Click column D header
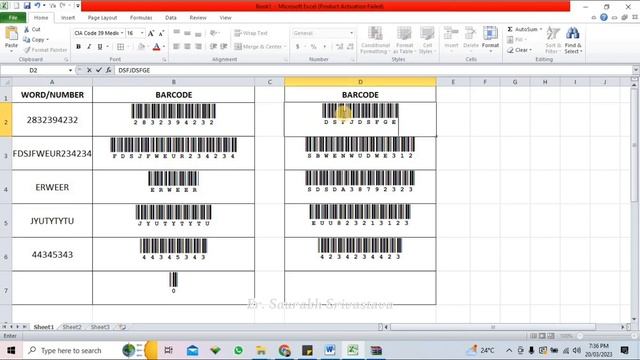 click(360, 82)
